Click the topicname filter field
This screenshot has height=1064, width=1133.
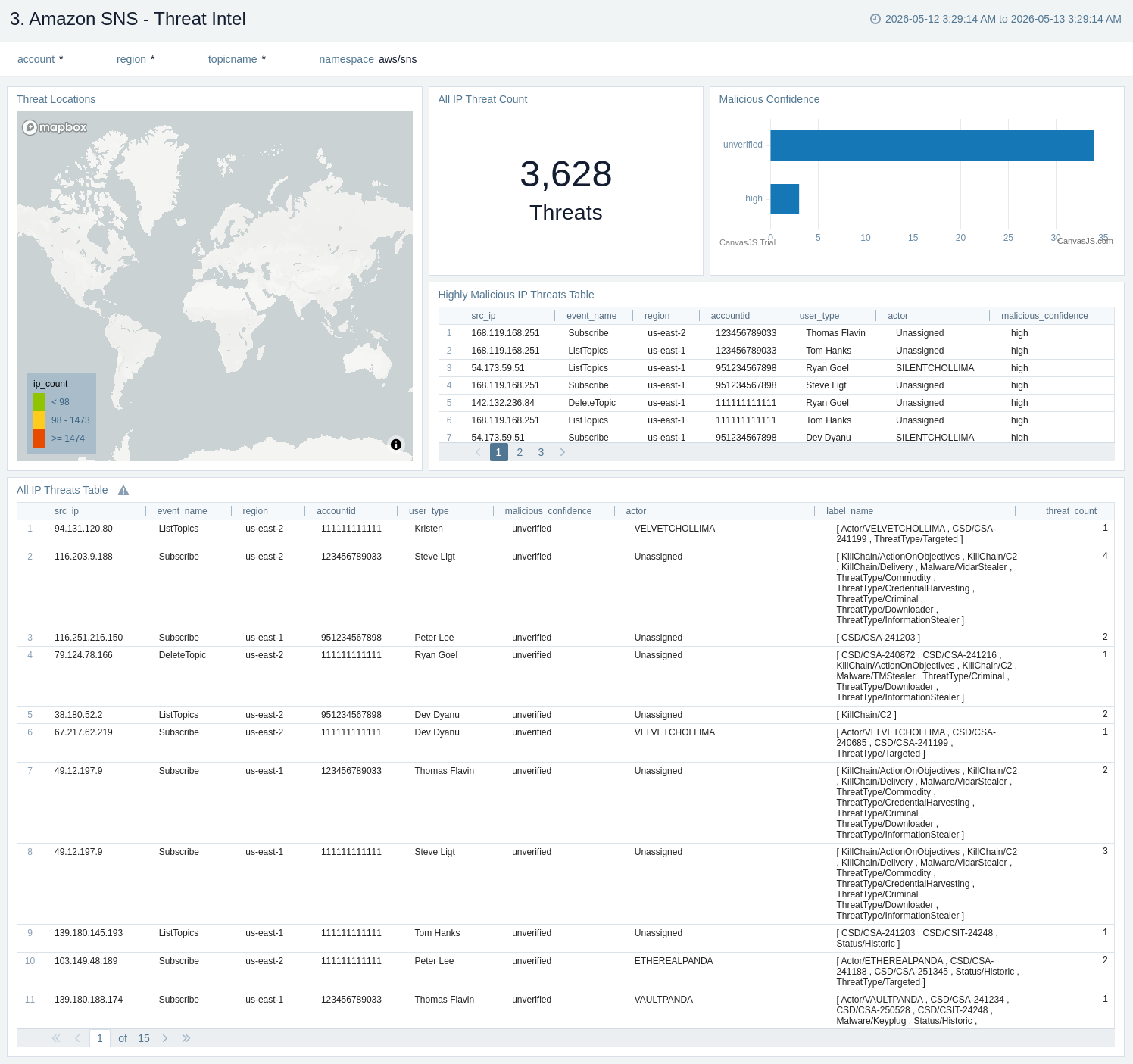pos(281,59)
